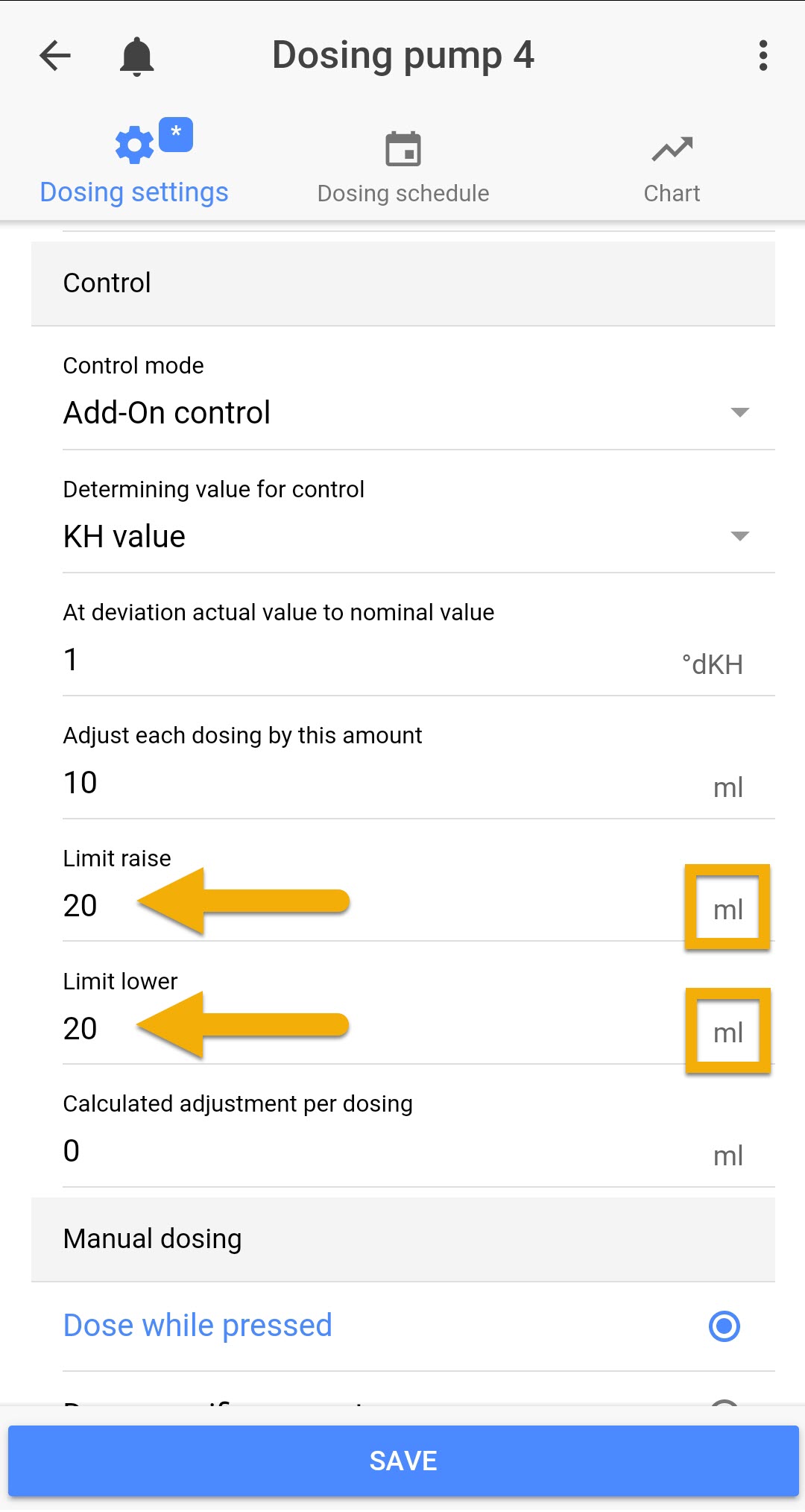Adjust the Limit lower value field

[298, 1030]
